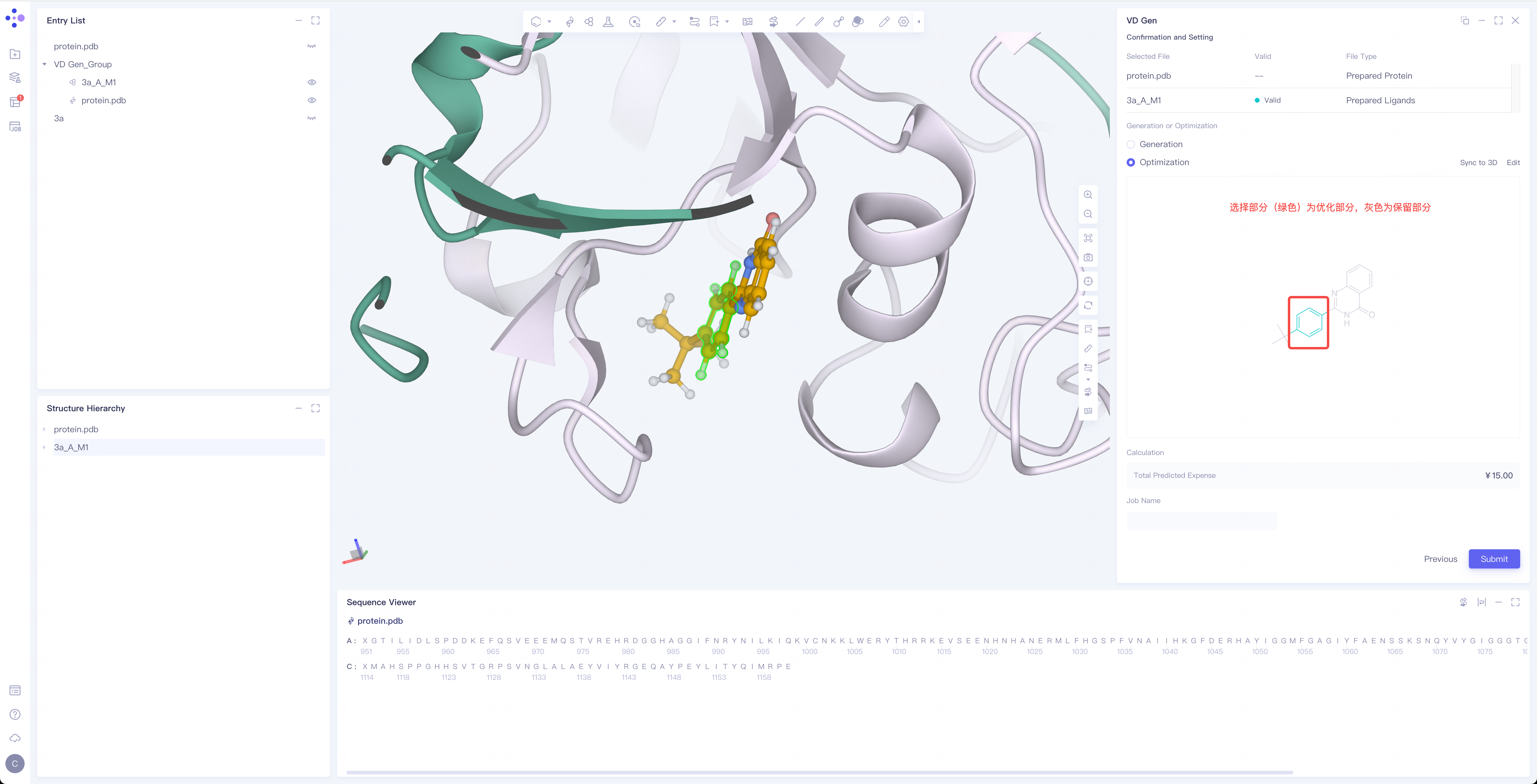
Task: Click the hexagon structure tool in top toolbar
Action: pos(536,22)
